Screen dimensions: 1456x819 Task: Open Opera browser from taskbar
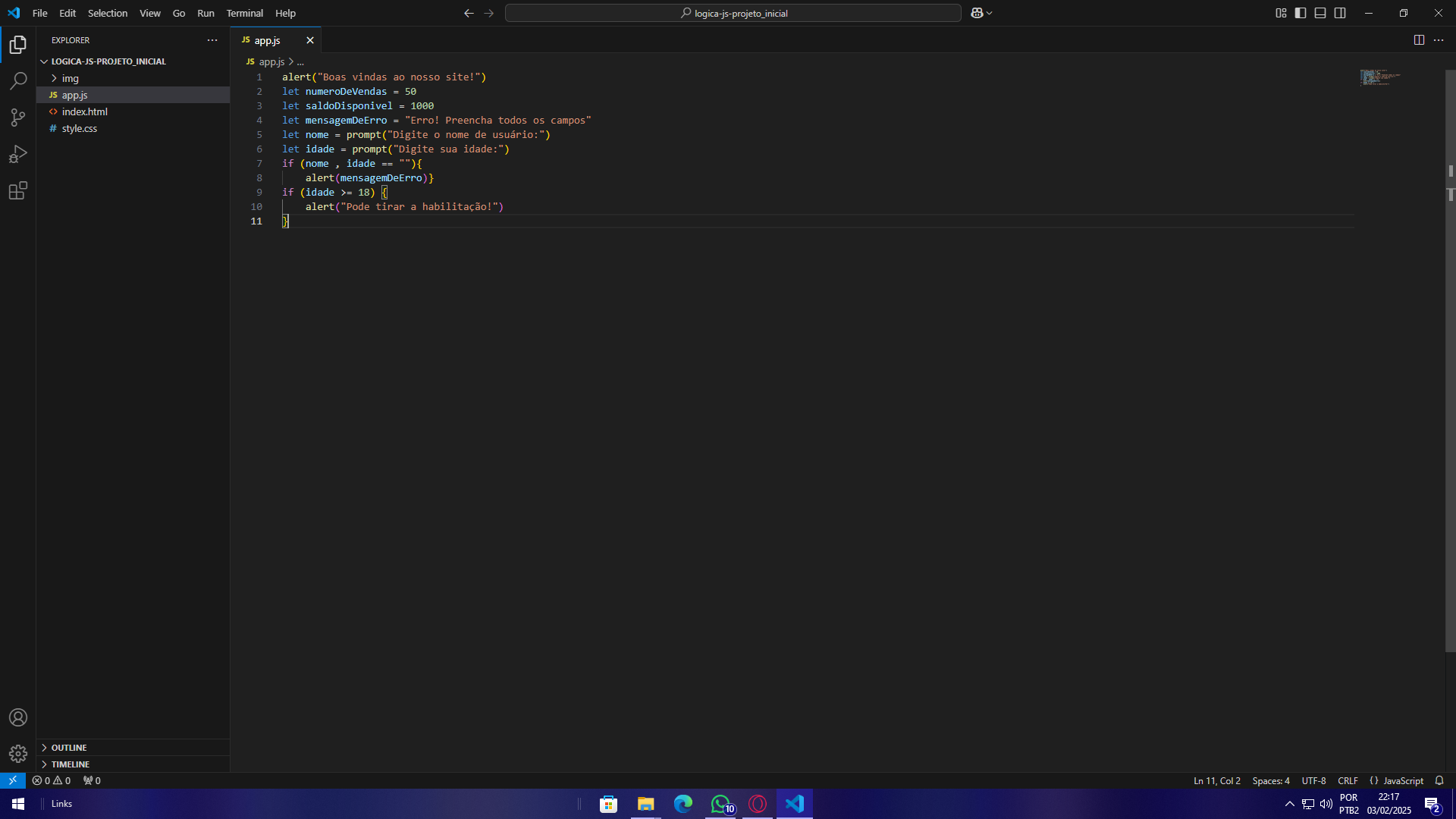758,804
